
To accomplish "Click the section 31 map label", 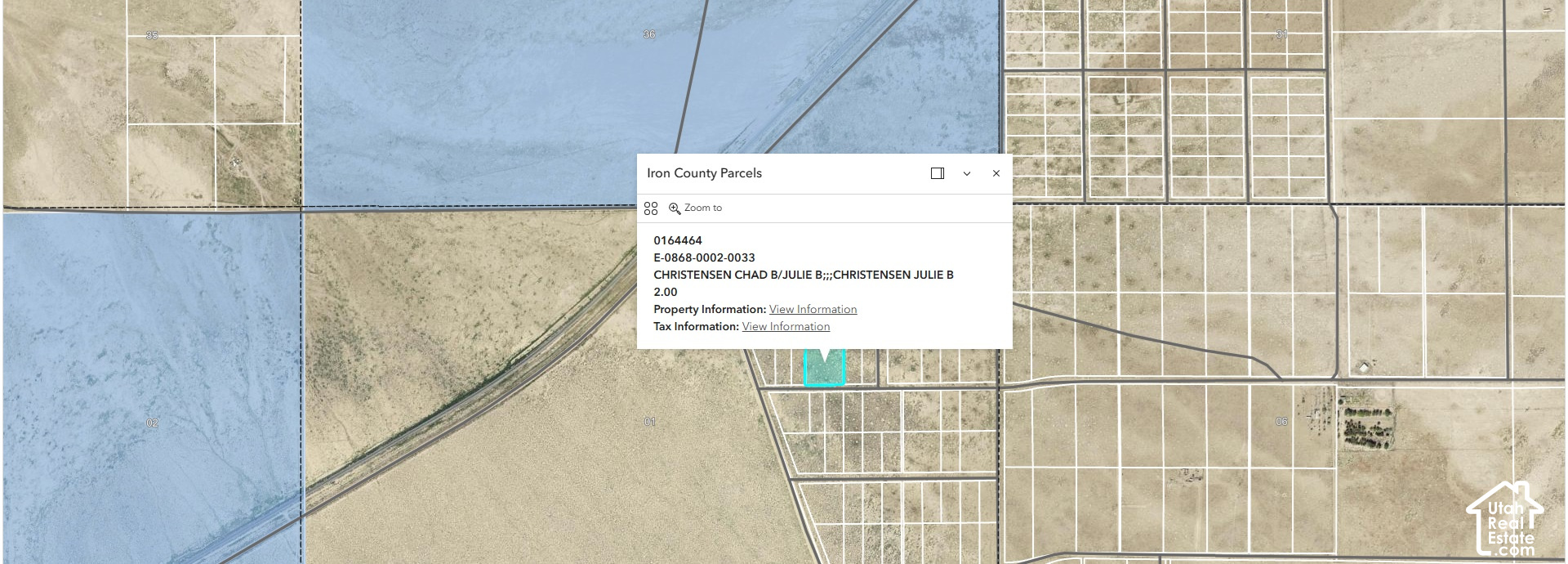I will [x=1282, y=34].
